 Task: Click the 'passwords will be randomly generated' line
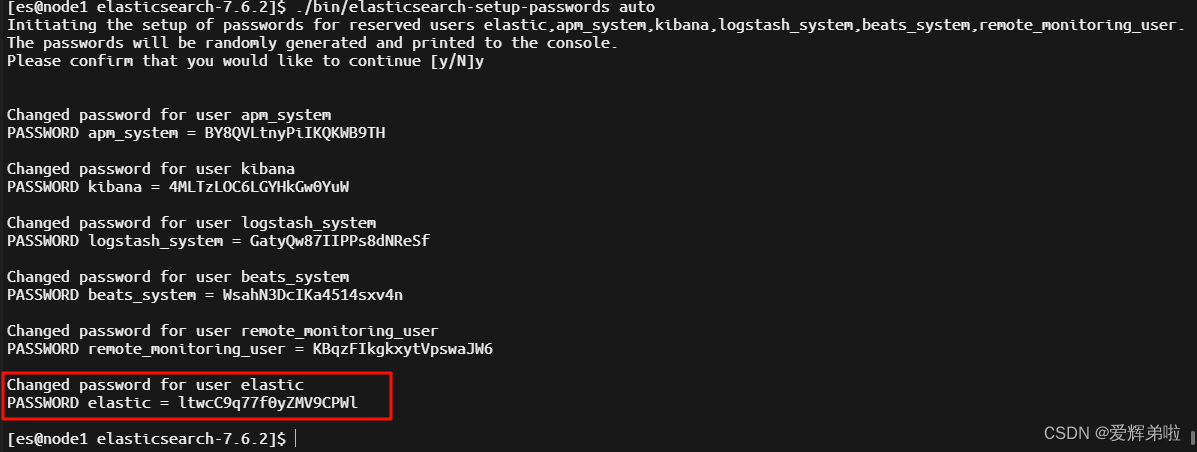312,44
